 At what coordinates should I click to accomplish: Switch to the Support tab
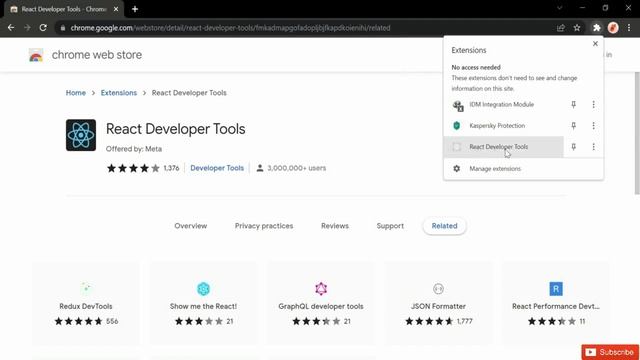(x=390, y=226)
